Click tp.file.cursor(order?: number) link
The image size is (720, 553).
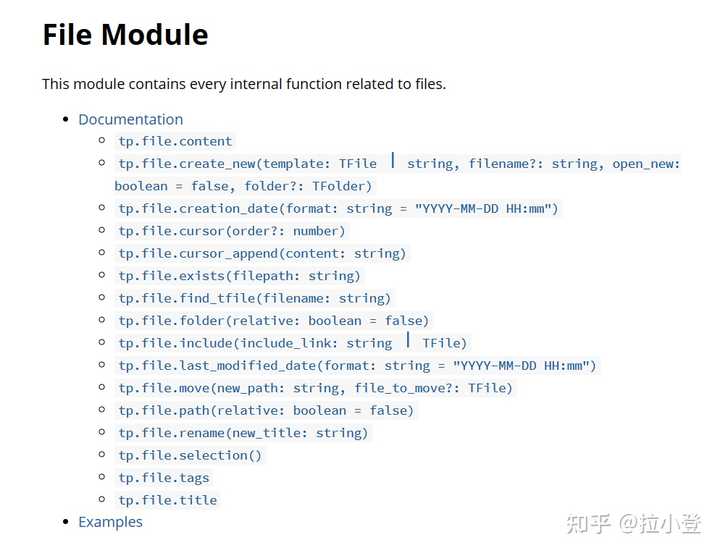231,231
